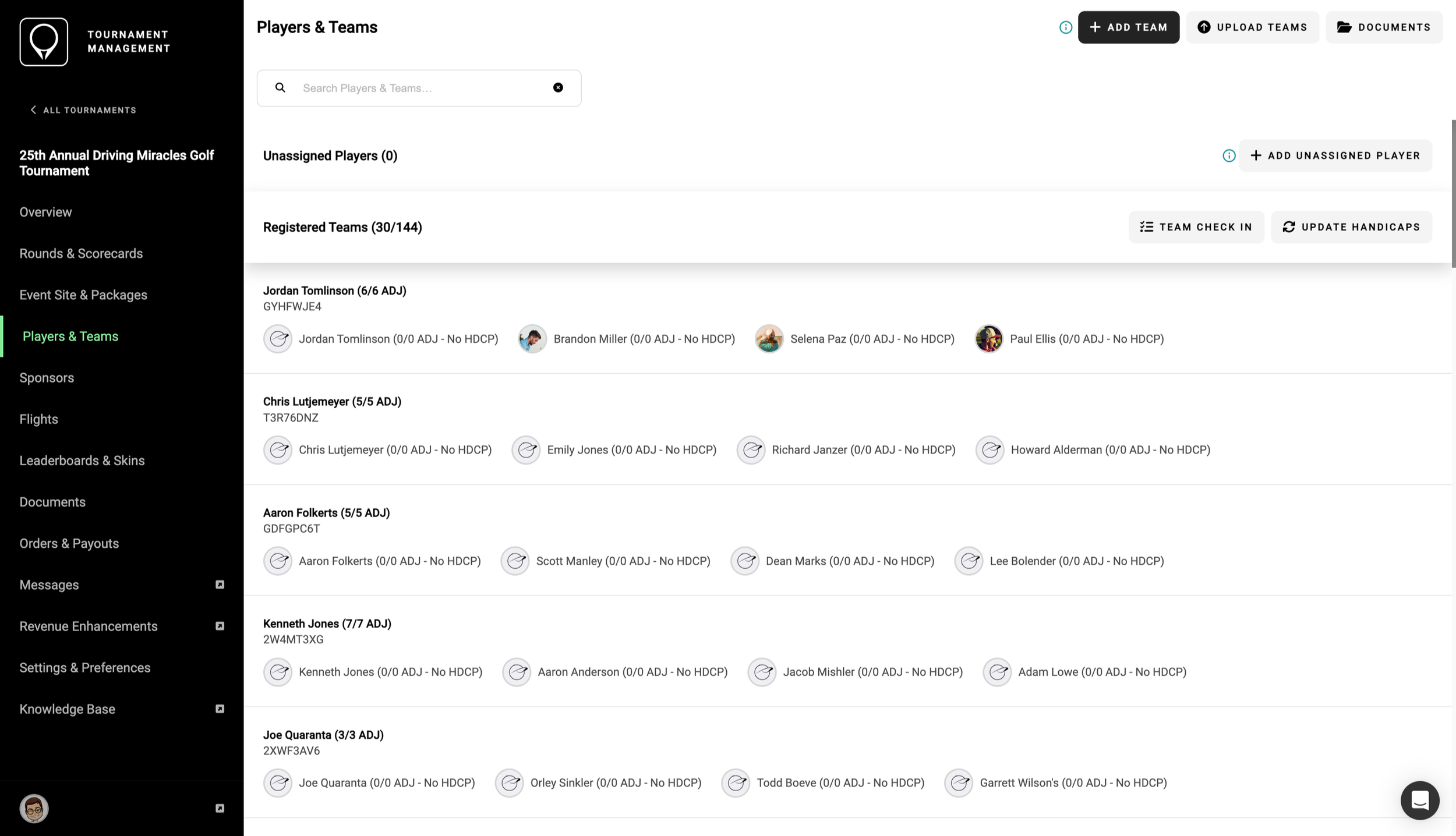The image size is (1456, 836).
Task: Click Paul Ellis's avatar picture
Action: click(988, 339)
